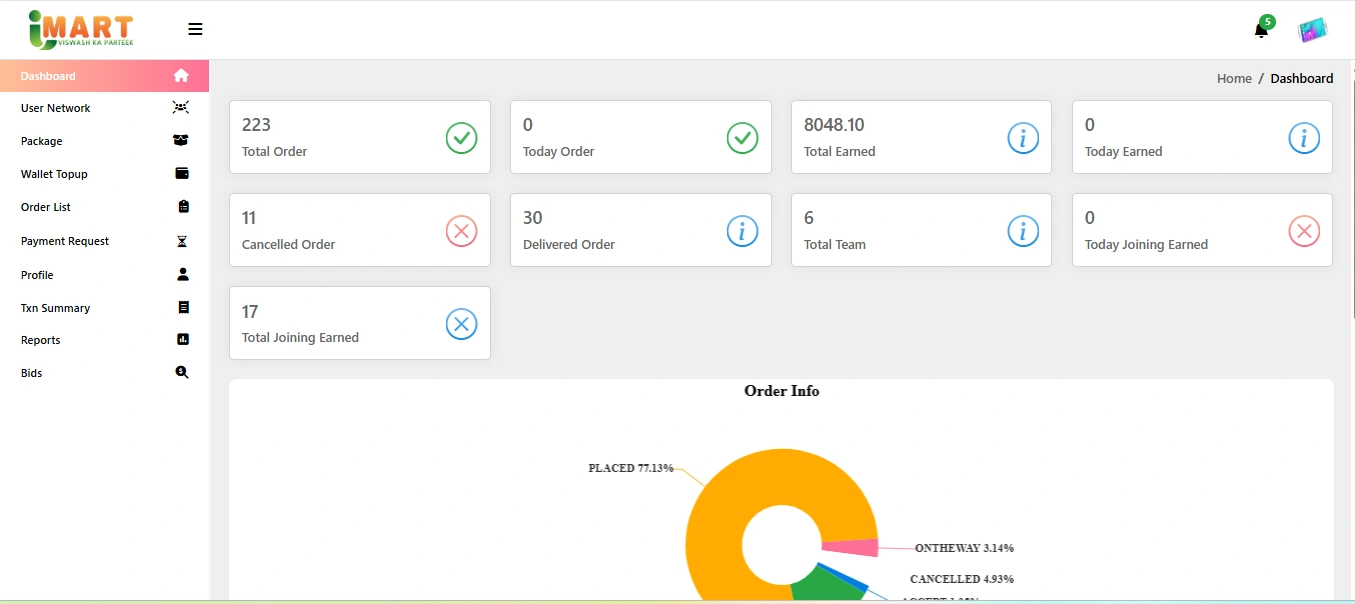
Task: Open the user profile avatar
Action: point(1312,30)
